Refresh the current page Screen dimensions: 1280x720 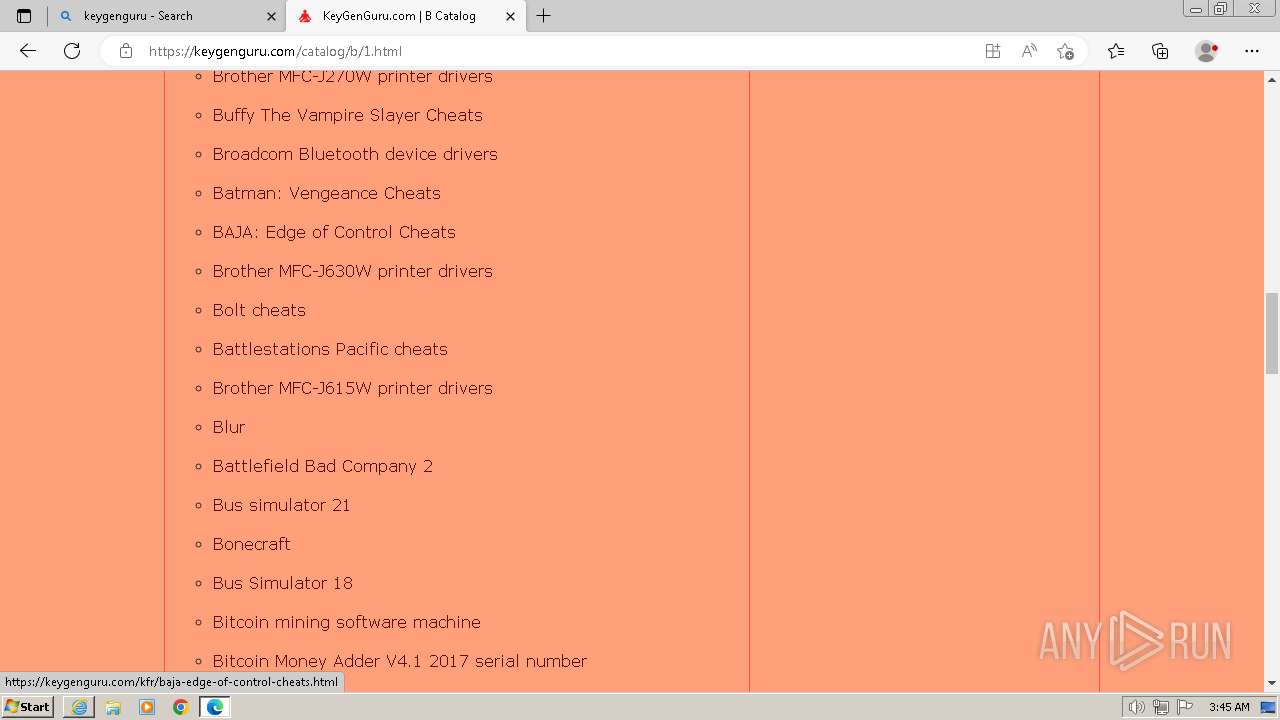(x=72, y=51)
